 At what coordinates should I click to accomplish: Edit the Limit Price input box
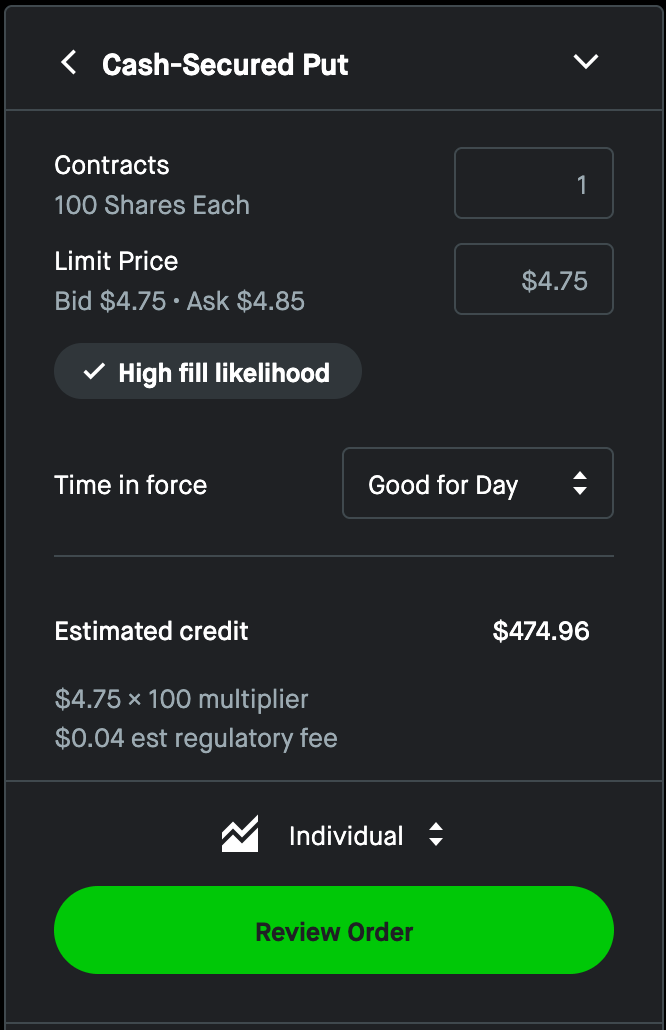click(533, 280)
